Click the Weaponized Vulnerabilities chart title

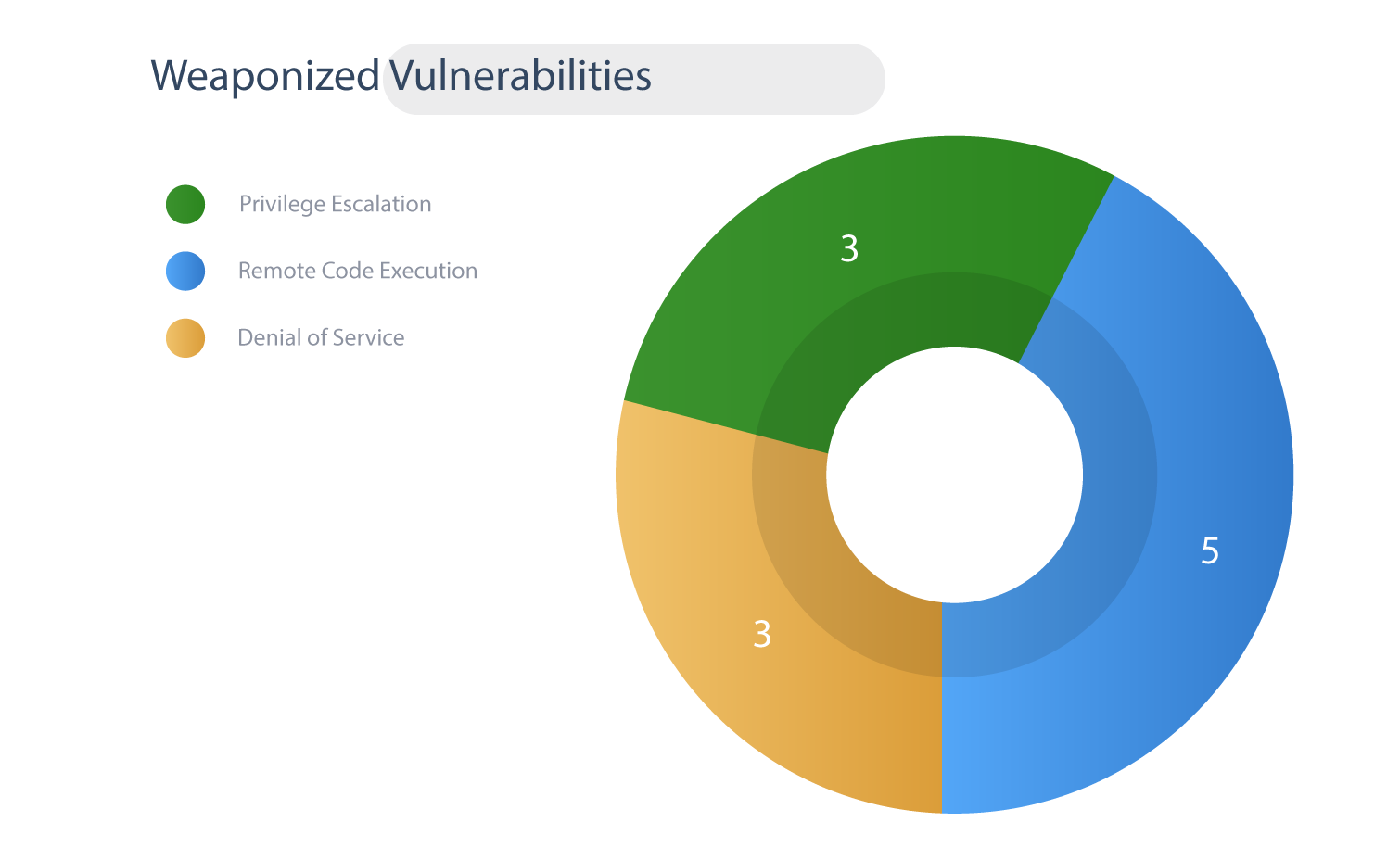coord(401,76)
